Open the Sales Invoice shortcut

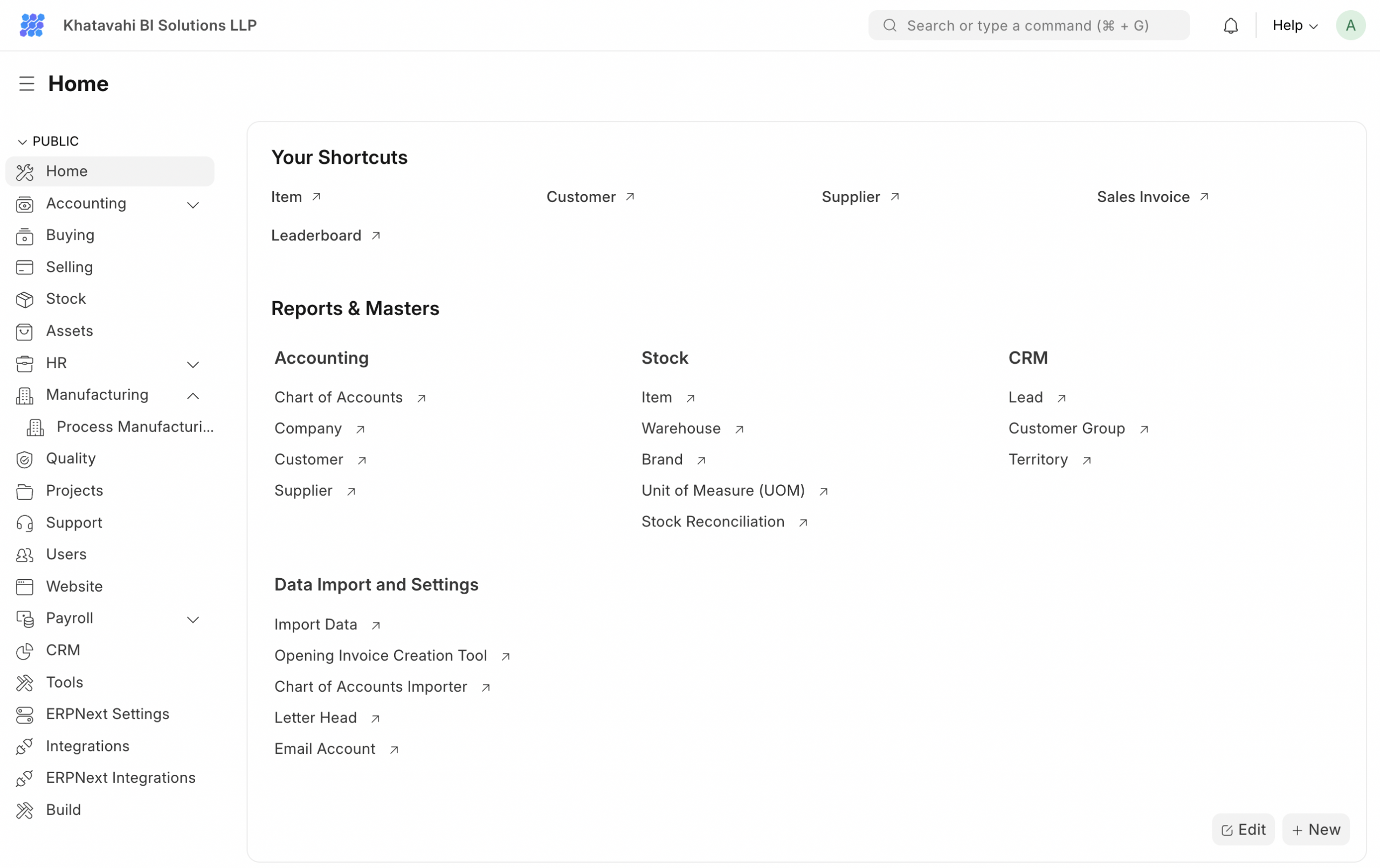[1143, 197]
